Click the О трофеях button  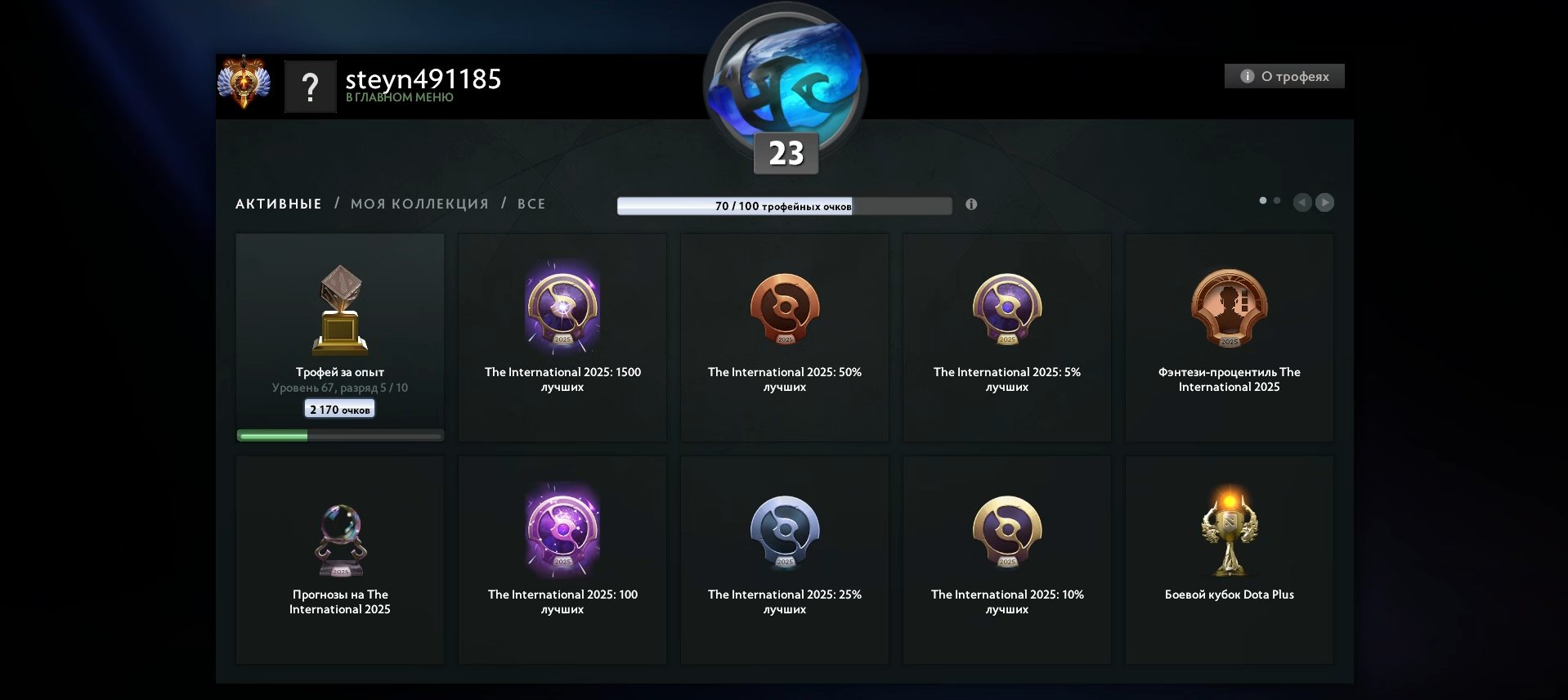(x=1284, y=76)
